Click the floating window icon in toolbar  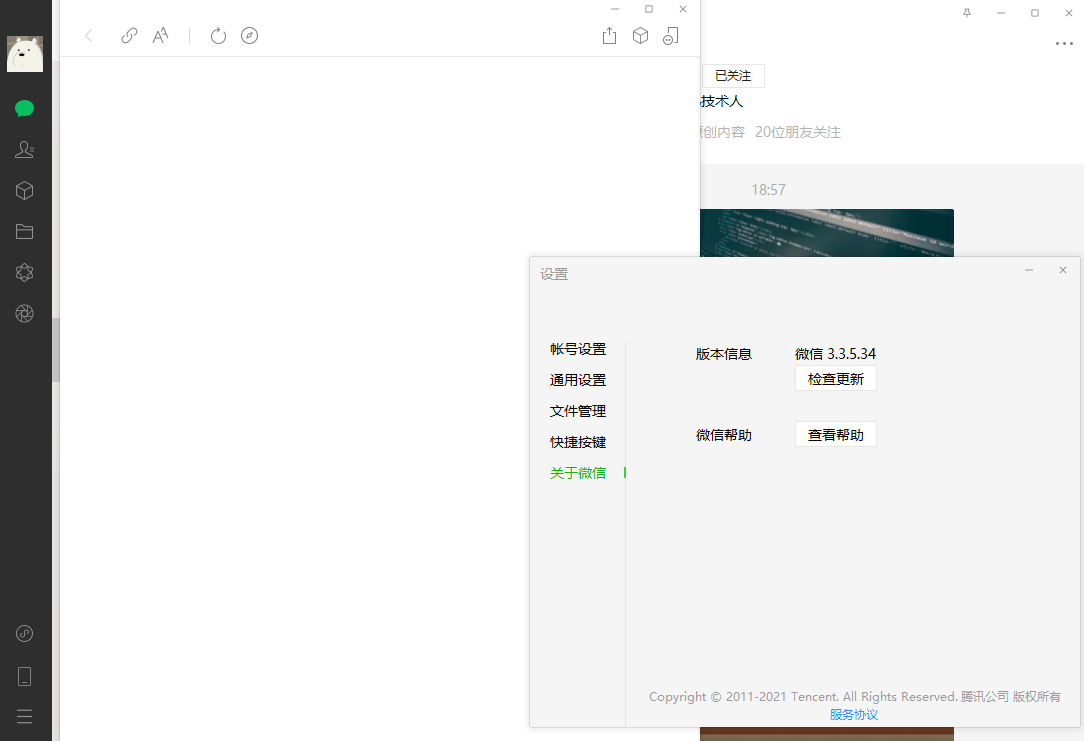click(x=671, y=35)
